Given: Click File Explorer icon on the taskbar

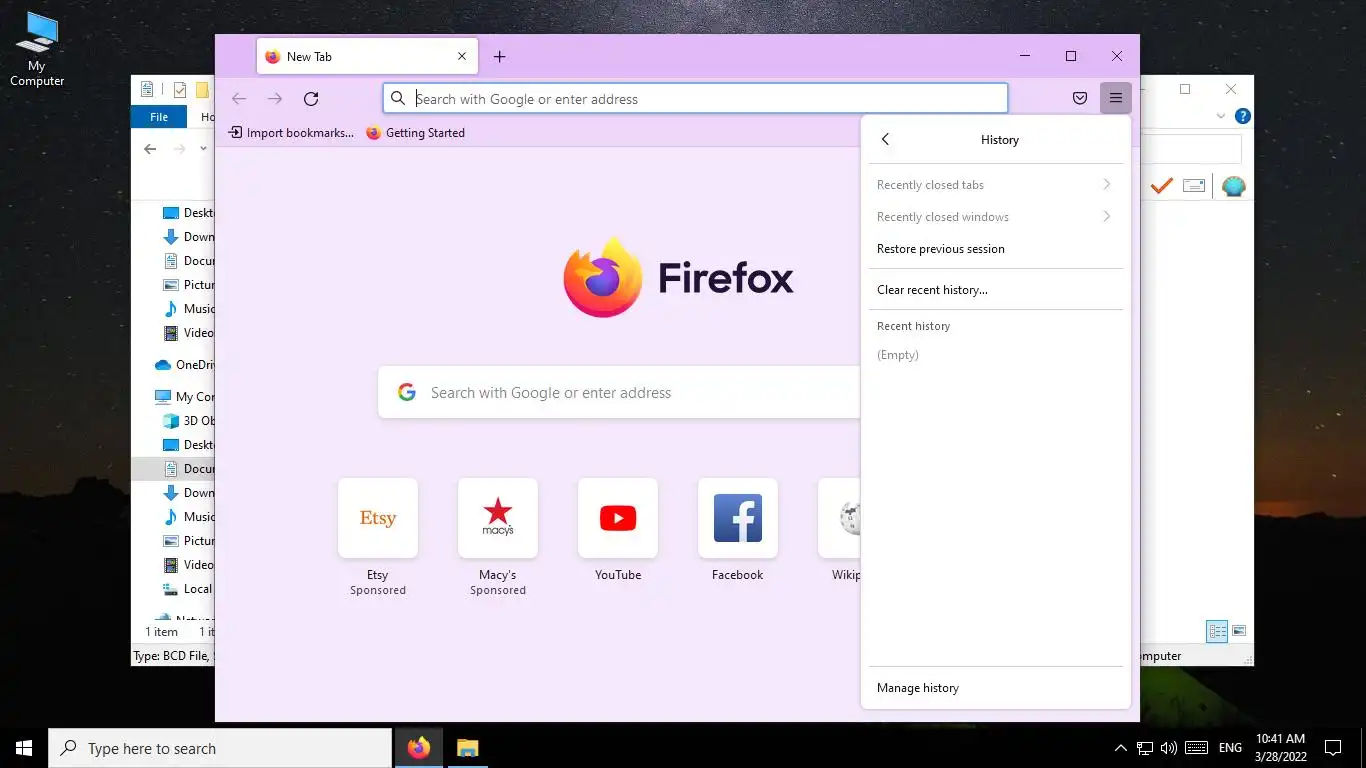Looking at the screenshot, I should (467, 748).
